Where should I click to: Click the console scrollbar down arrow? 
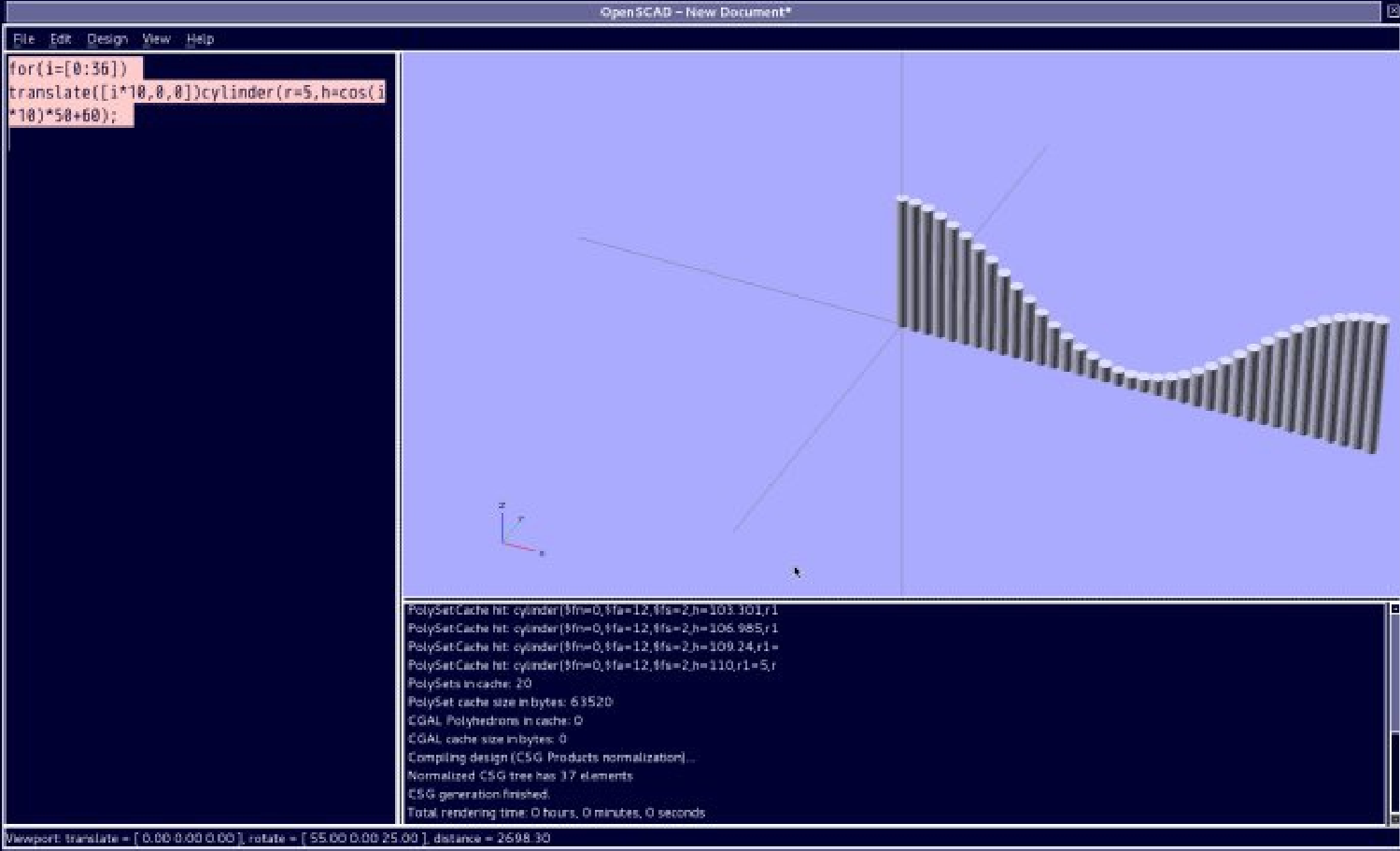(x=1393, y=819)
